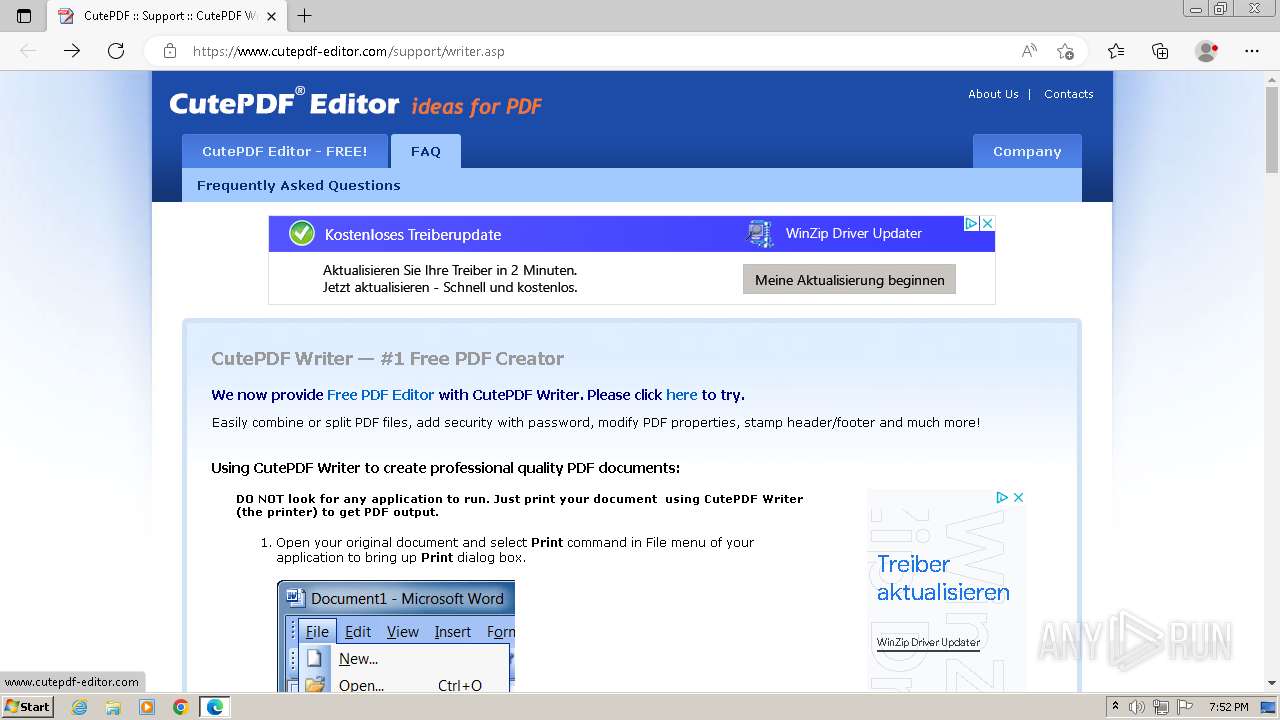The image size is (1280, 720).
Task: Click the CutePDF Writer — #1 Free PDF Creator heading
Action: 387,359
